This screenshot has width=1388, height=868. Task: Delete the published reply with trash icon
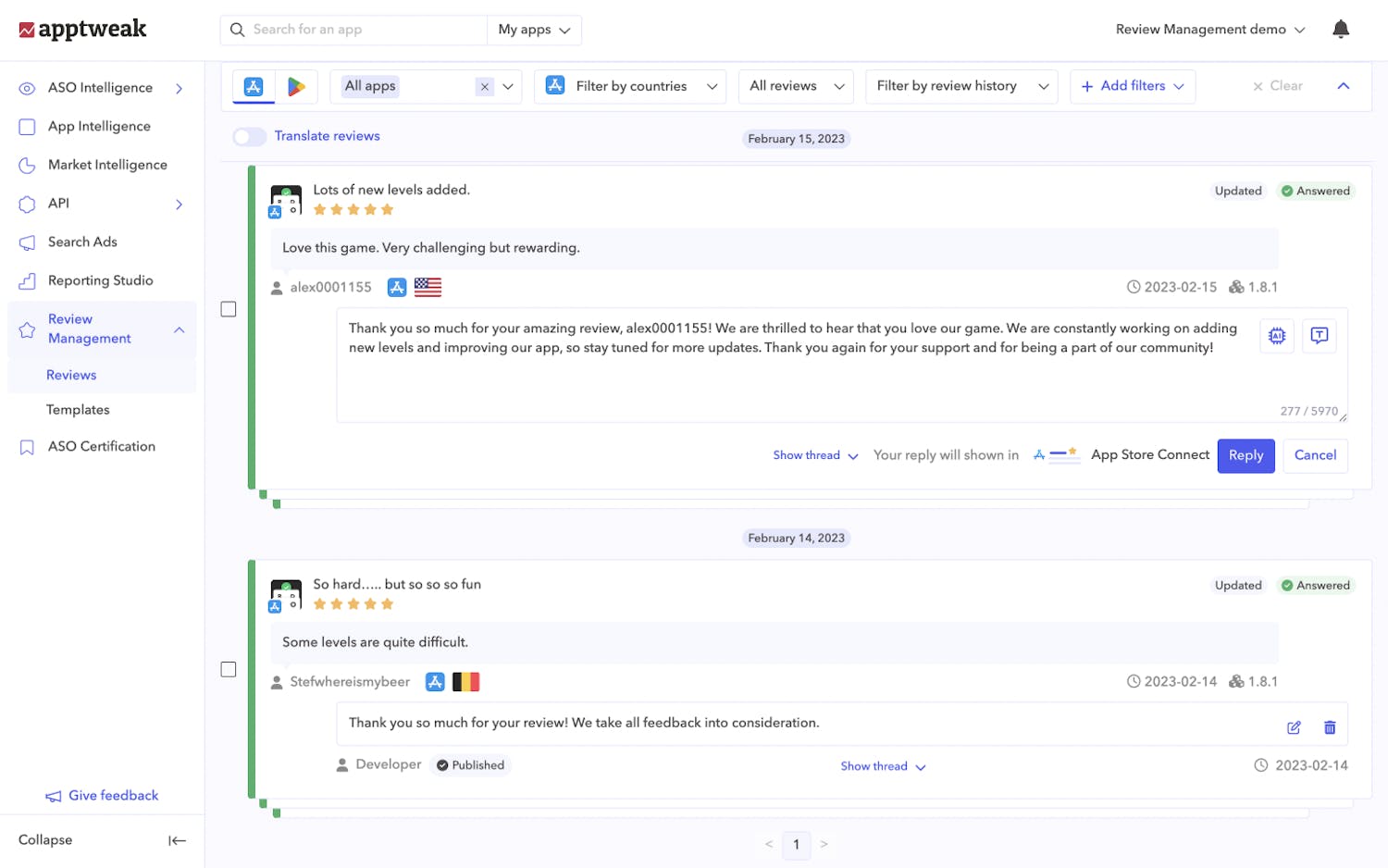point(1330,727)
